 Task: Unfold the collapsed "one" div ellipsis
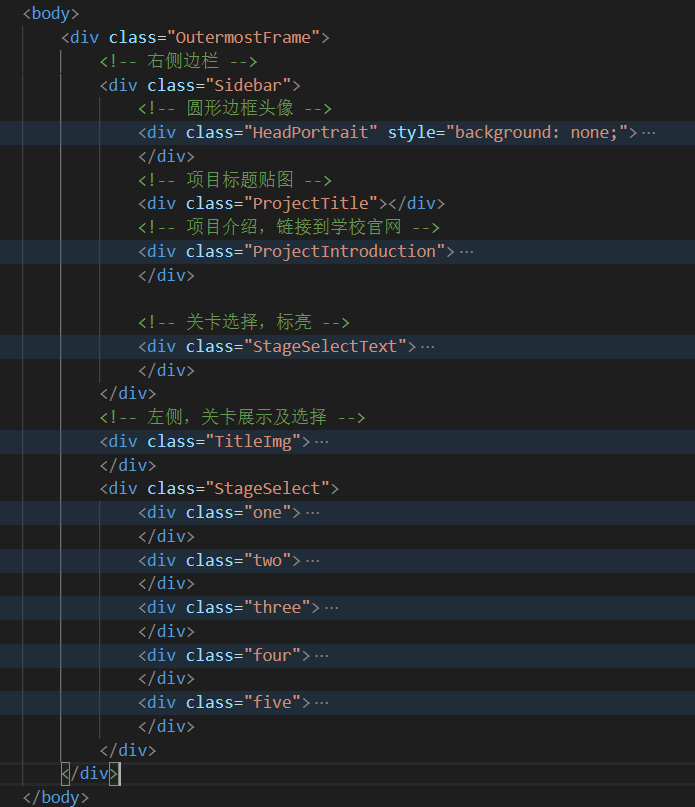tap(312, 513)
